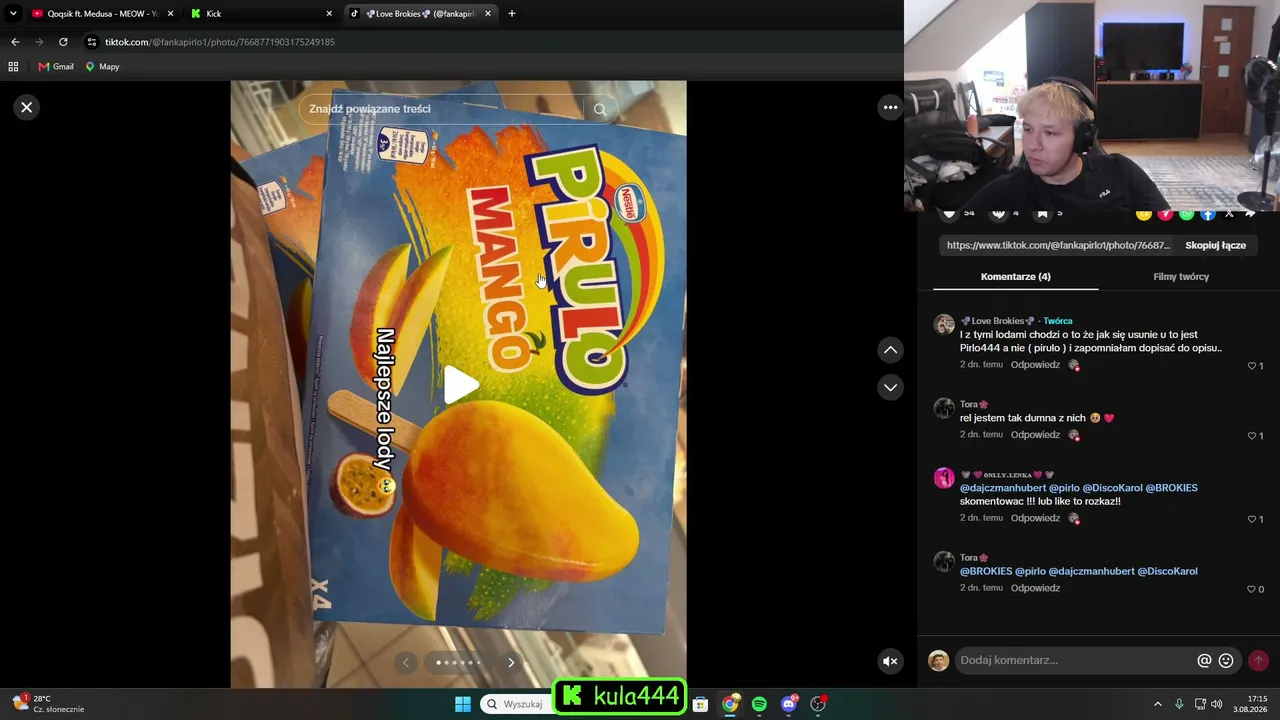Click the tiktok.com address bar URL
The width and height of the screenshot is (1280, 720).
pos(220,42)
